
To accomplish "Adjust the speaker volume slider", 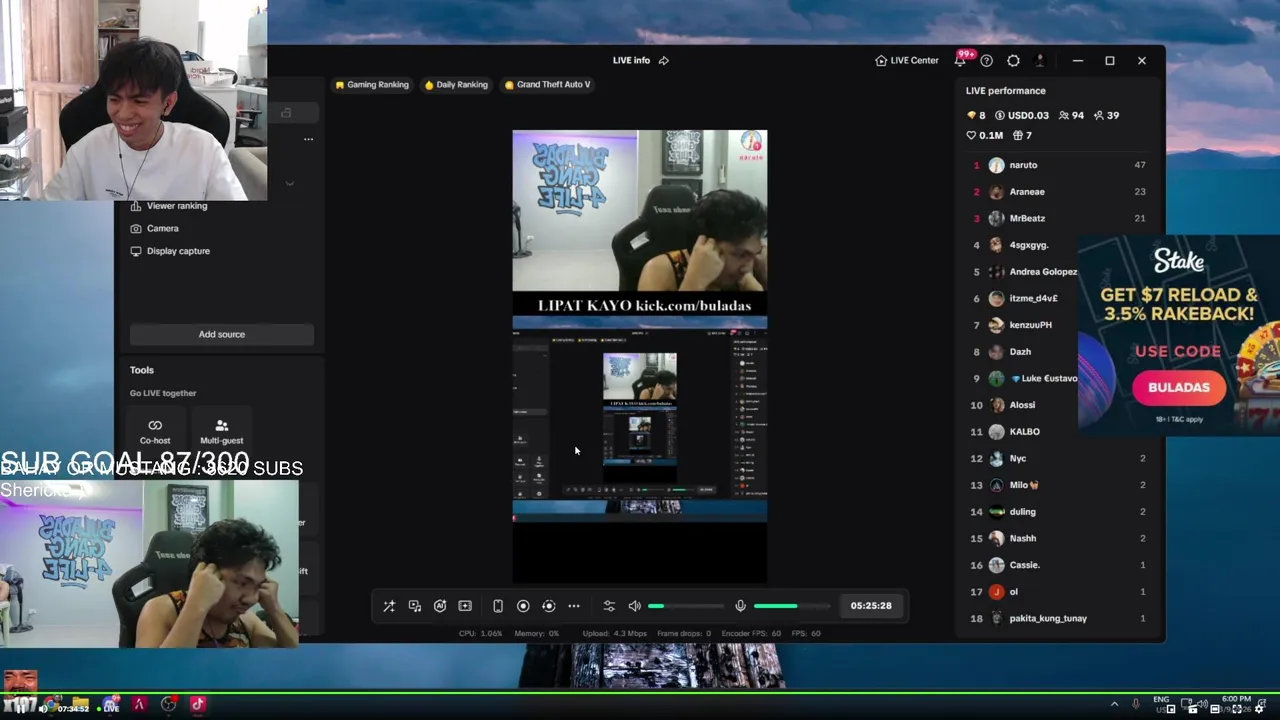I will point(686,606).
